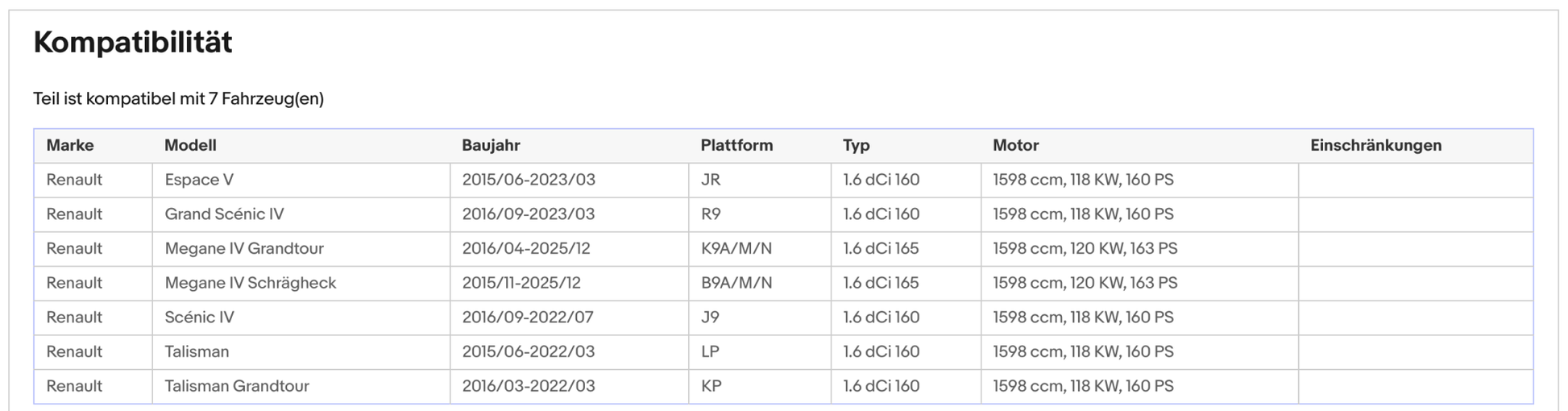The image size is (1568, 411).
Task: Click the B9A/M/N platform cell
Action: tap(736, 283)
